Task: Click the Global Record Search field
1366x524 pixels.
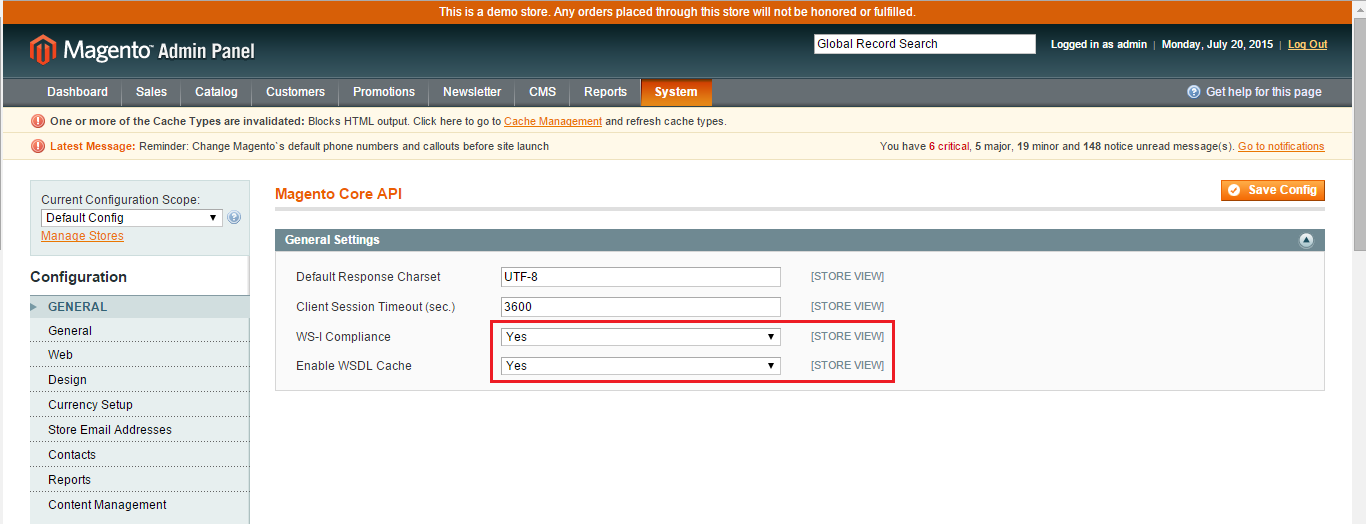Action: coord(925,44)
